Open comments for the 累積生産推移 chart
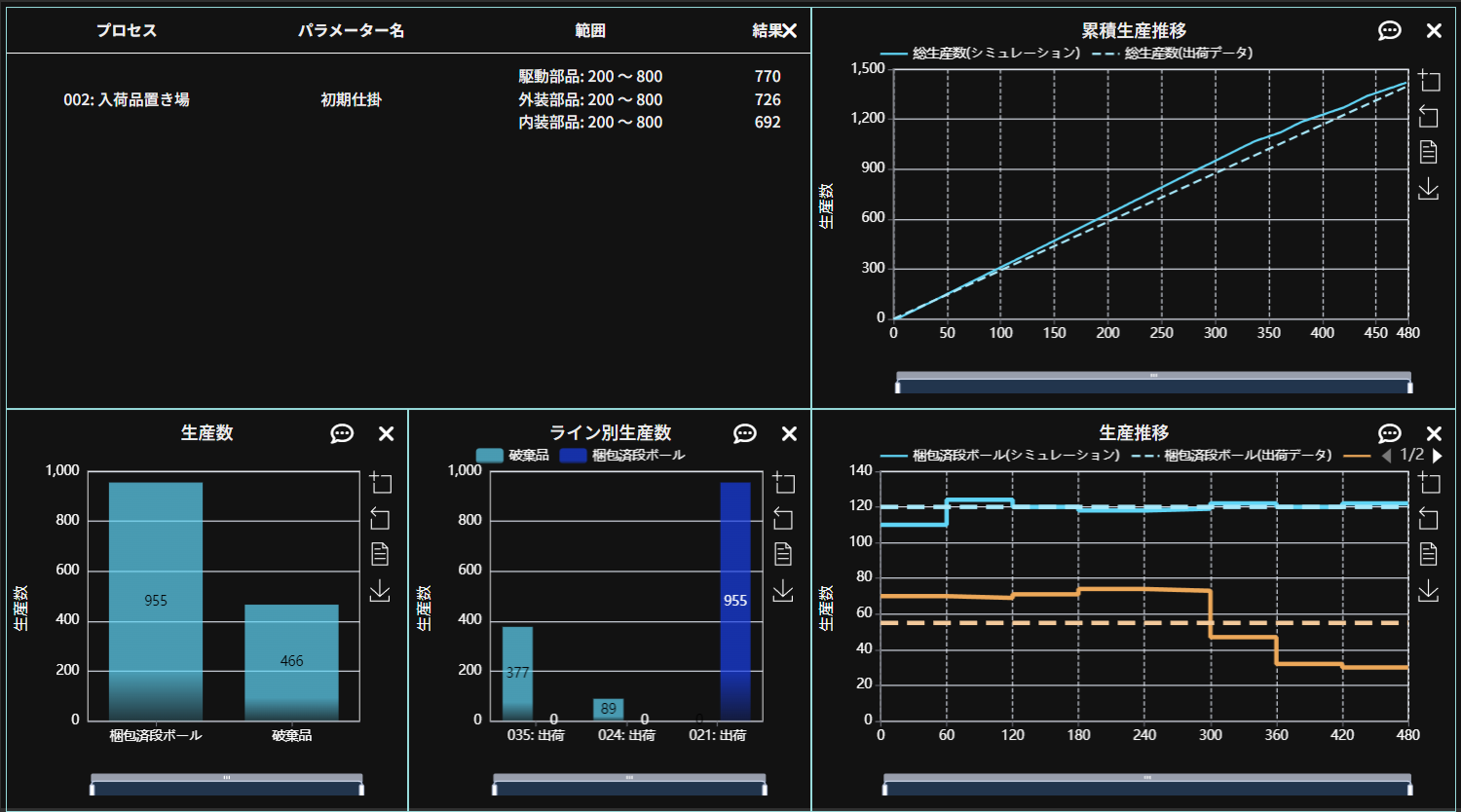The width and height of the screenshot is (1461, 812). (x=1390, y=31)
